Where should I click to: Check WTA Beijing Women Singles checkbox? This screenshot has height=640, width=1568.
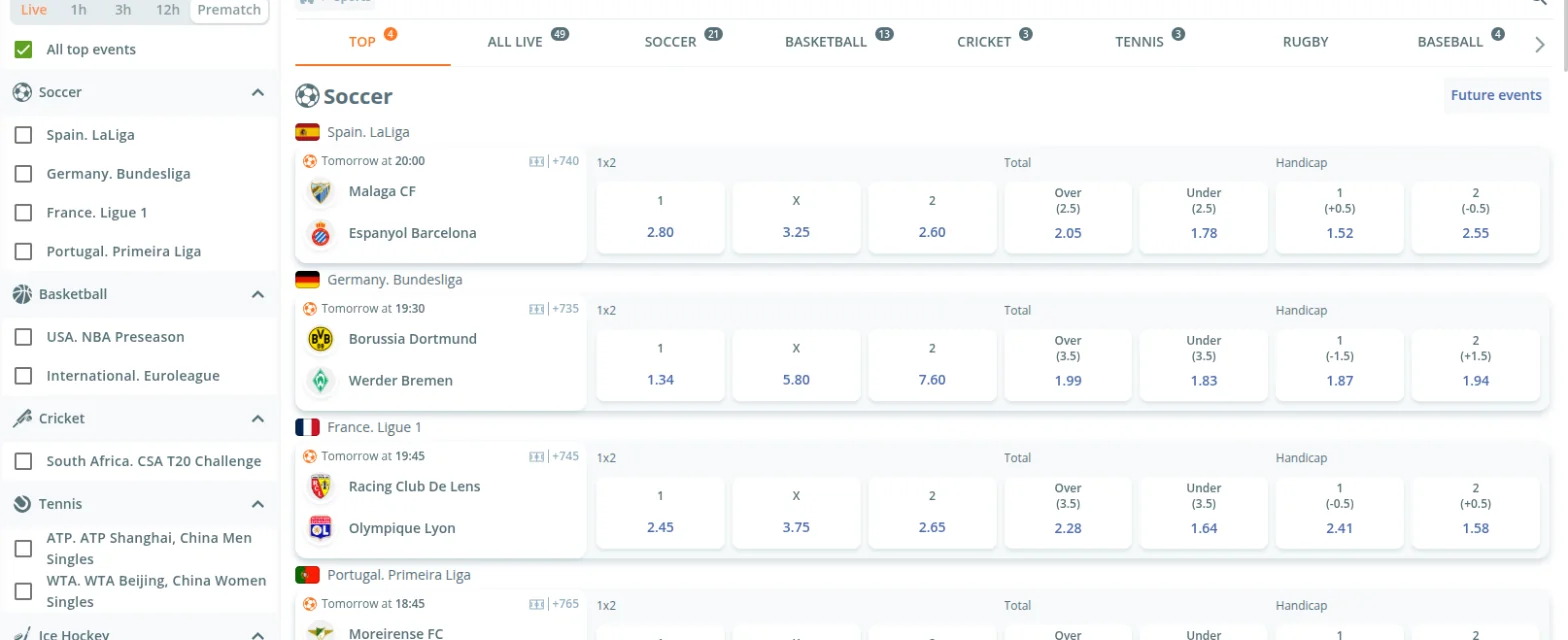tap(23, 592)
